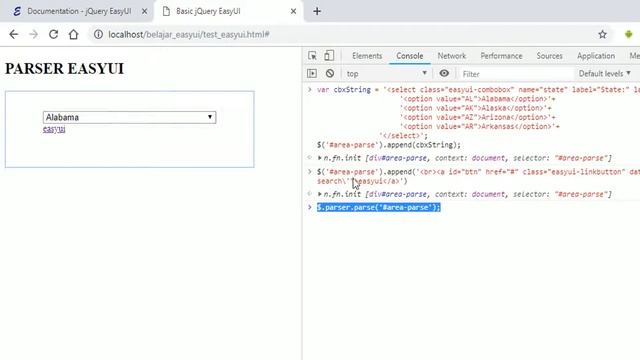Open the Default levels dropdown
The height and width of the screenshot is (360, 640).
(604, 73)
